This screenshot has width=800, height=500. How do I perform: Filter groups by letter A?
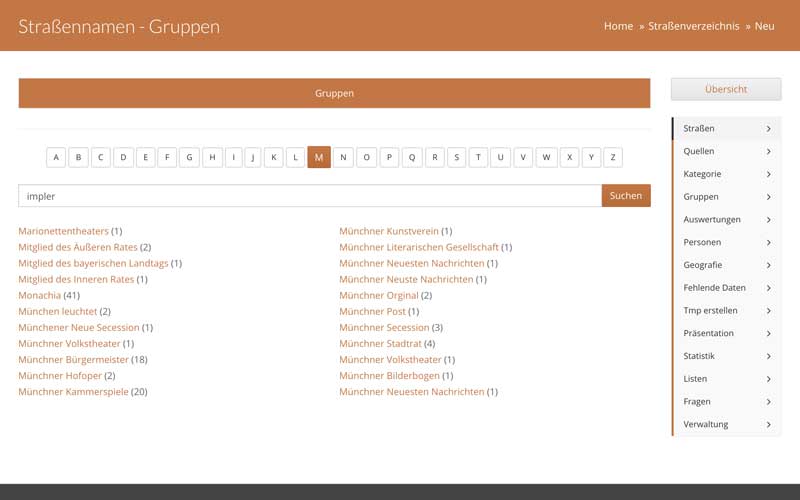(56, 157)
